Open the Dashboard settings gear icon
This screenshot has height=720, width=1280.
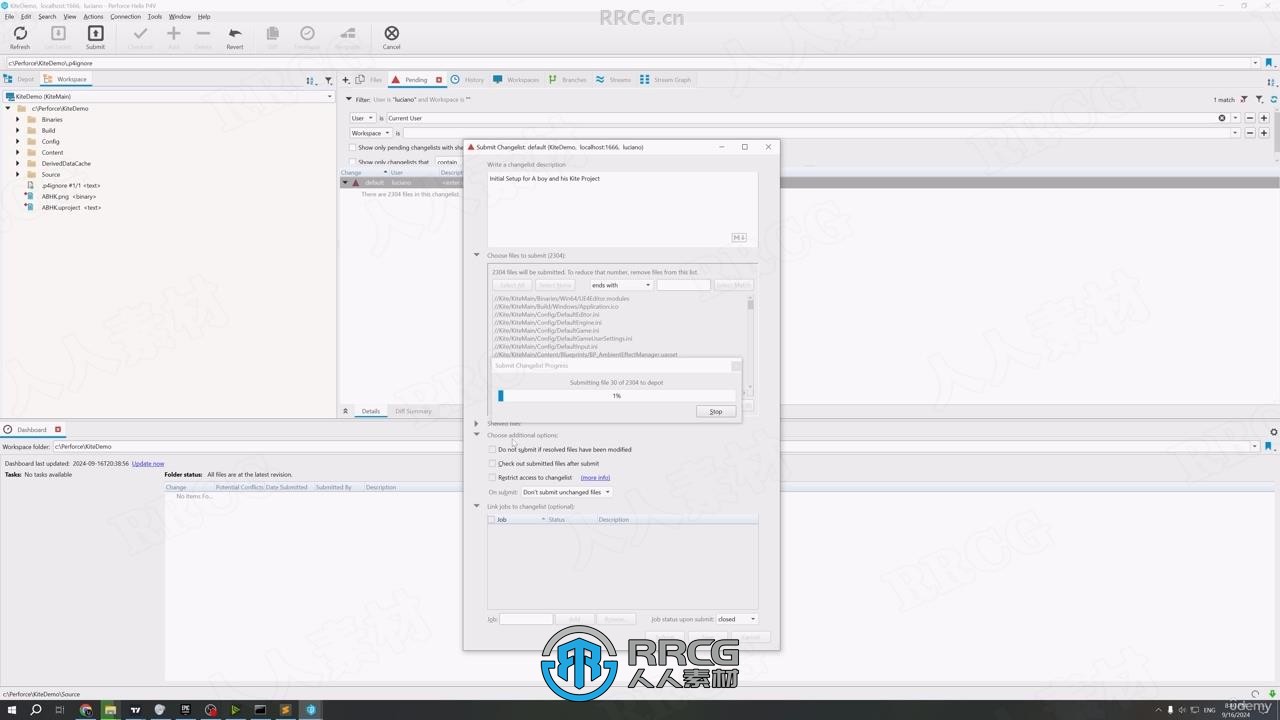coord(1273,432)
